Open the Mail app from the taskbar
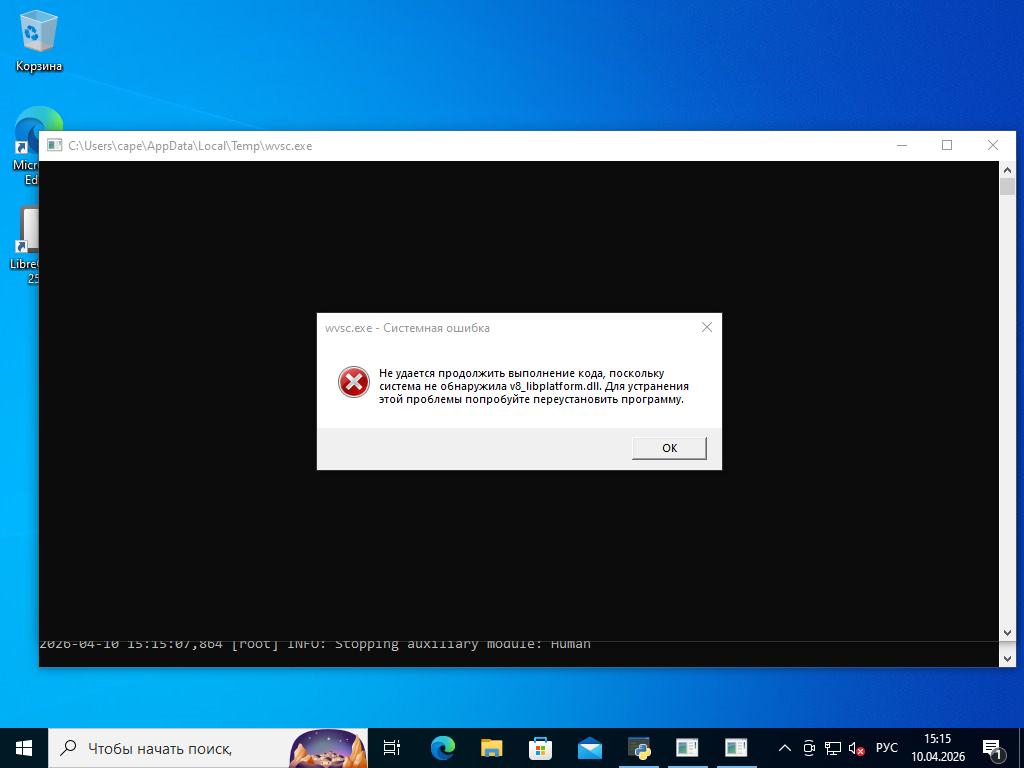The height and width of the screenshot is (768, 1024). coord(589,748)
